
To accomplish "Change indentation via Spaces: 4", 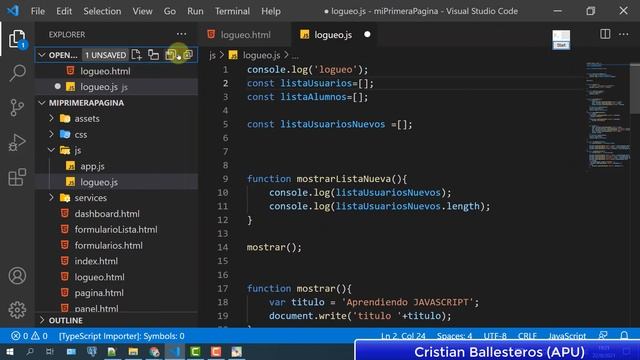I will coord(454,336).
